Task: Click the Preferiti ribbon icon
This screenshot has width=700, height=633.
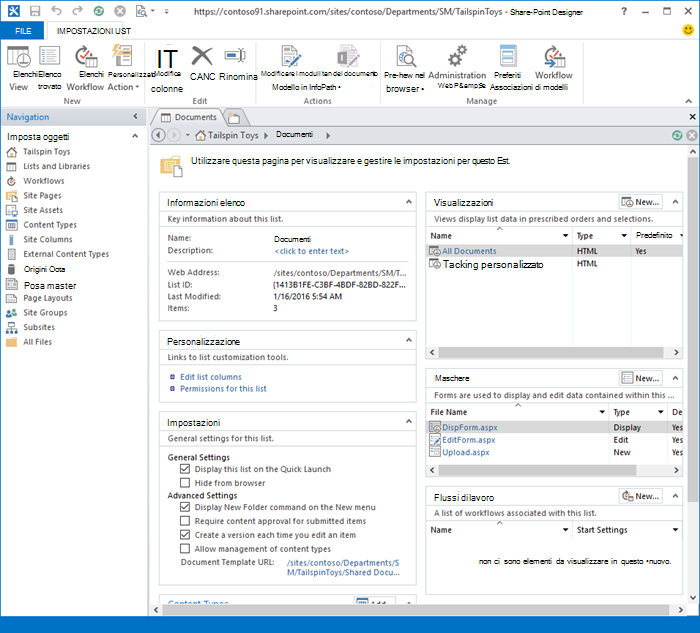Action: pyautogui.click(x=508, y=56)
